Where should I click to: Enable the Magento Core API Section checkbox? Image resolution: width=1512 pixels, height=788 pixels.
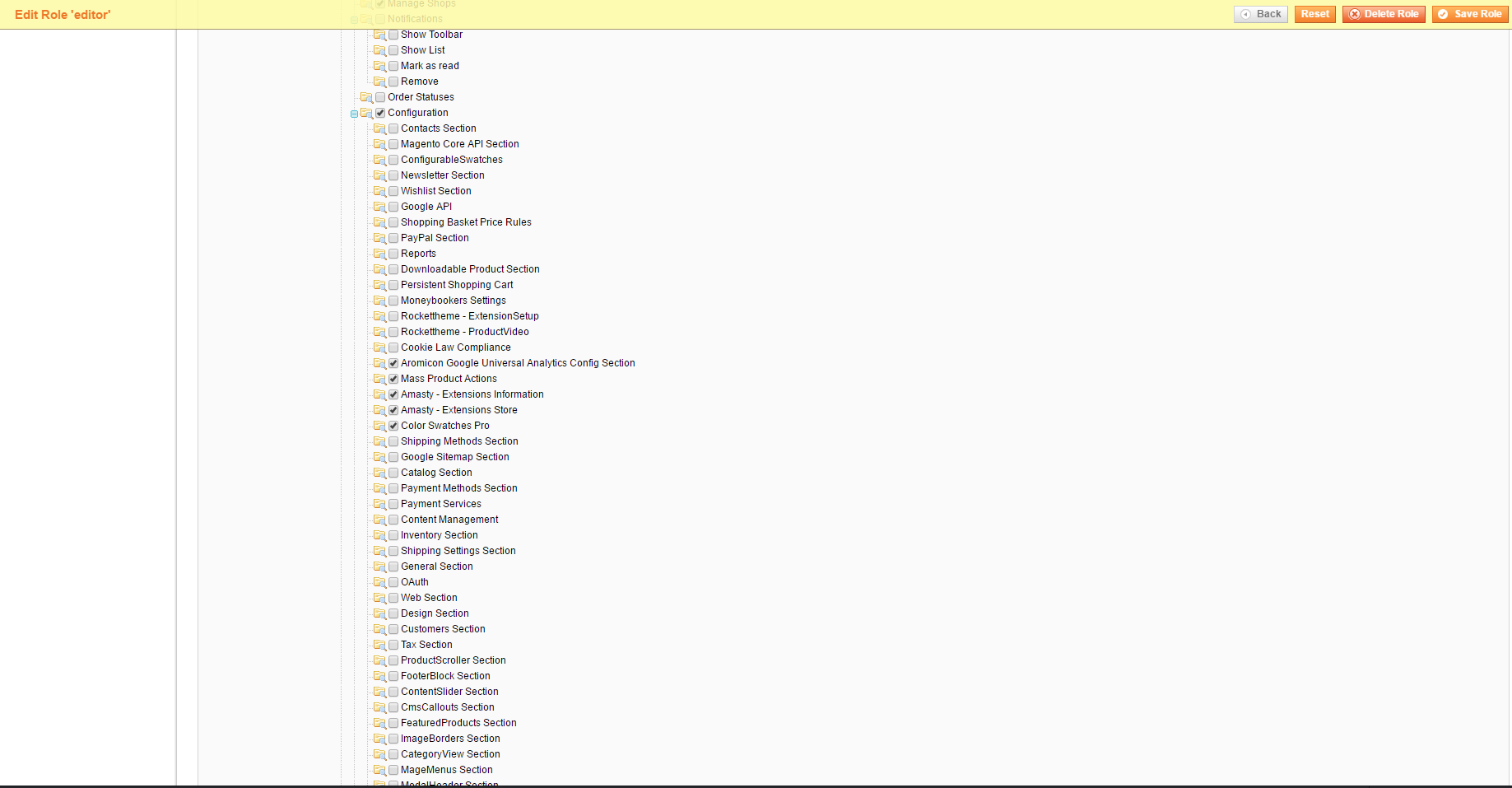[393, 144]
